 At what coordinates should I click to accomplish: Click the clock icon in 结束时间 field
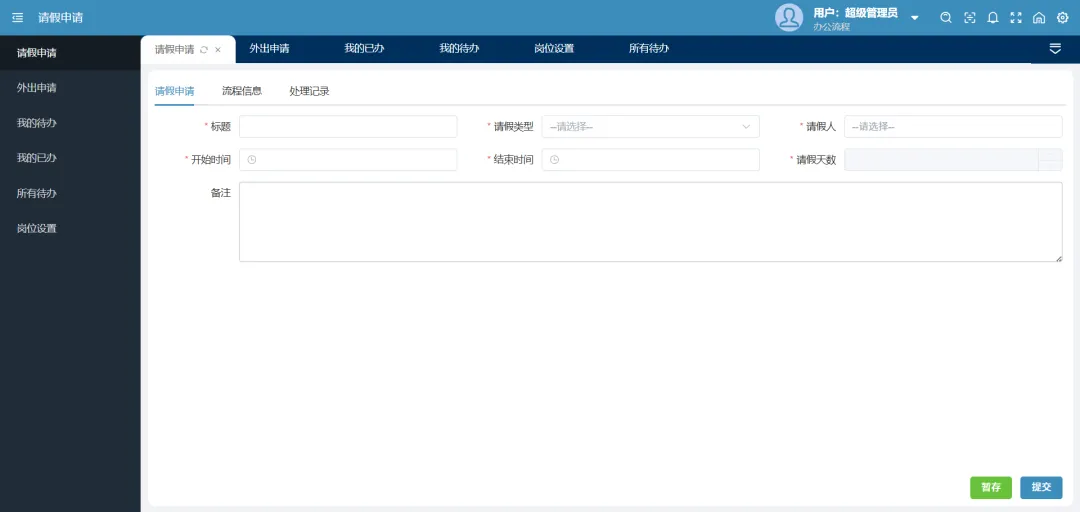[554, 160]
